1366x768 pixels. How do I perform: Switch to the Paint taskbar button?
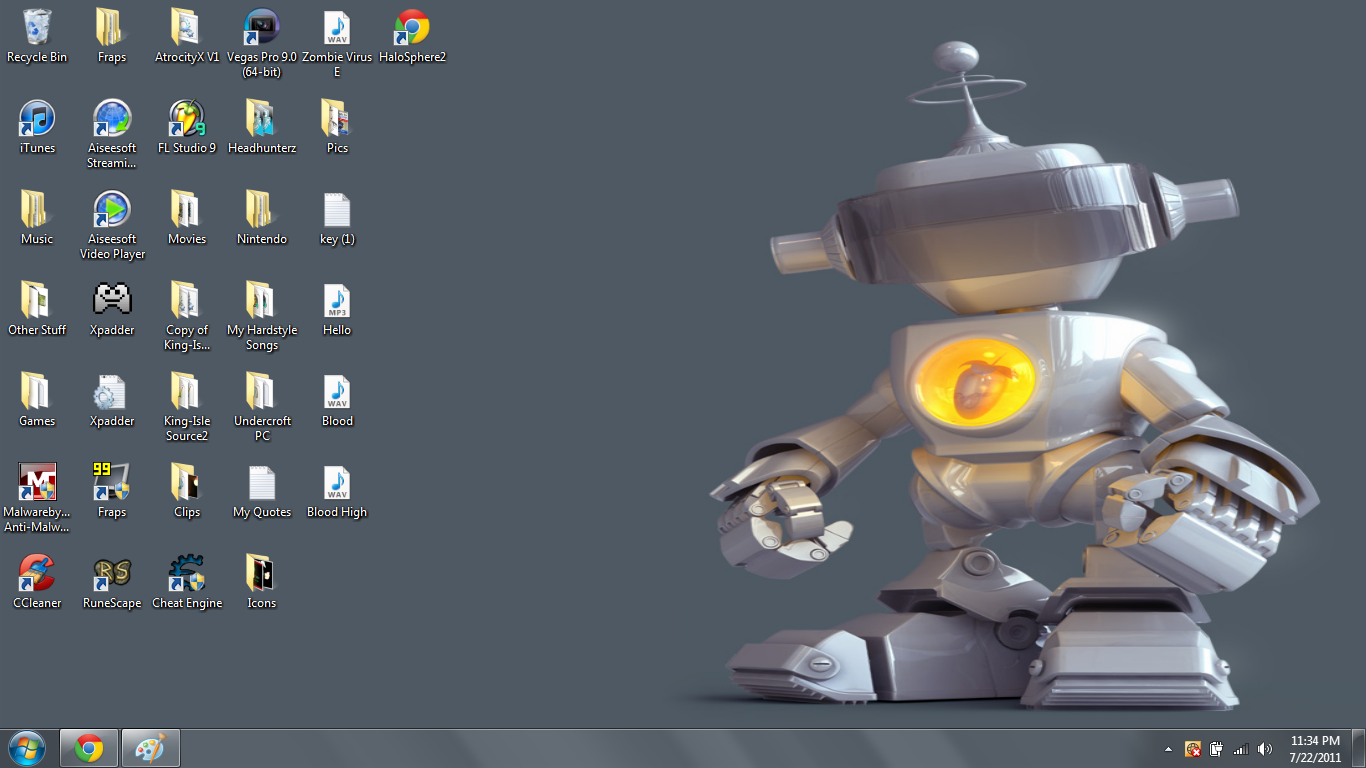151,748
